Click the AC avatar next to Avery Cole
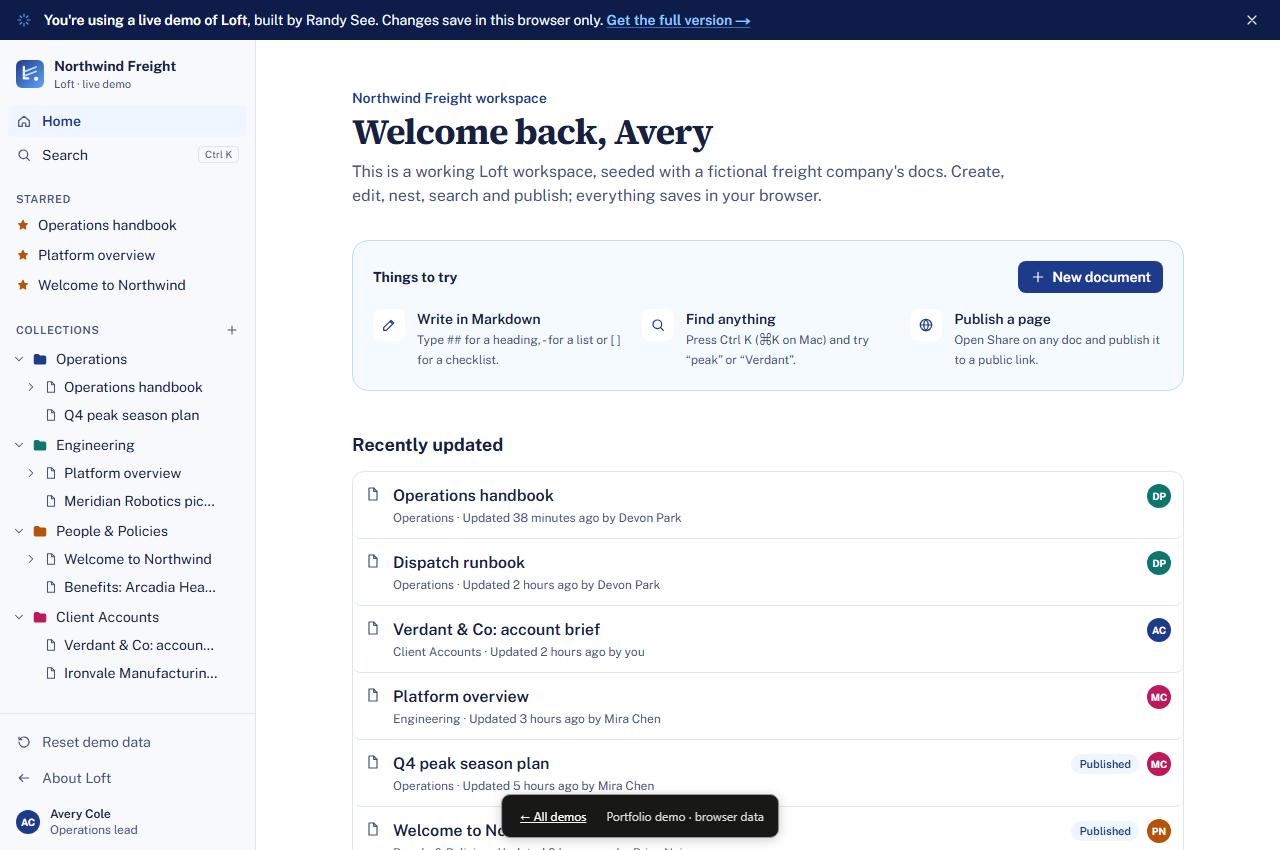Viewport: 1280px width, 850px height. (x=28, y=822)
